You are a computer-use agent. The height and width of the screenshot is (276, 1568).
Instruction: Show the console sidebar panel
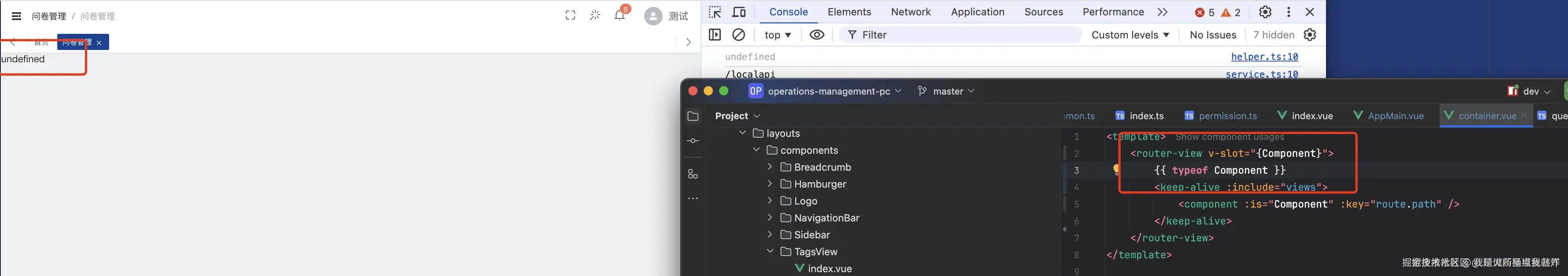(x=714, y=35)
